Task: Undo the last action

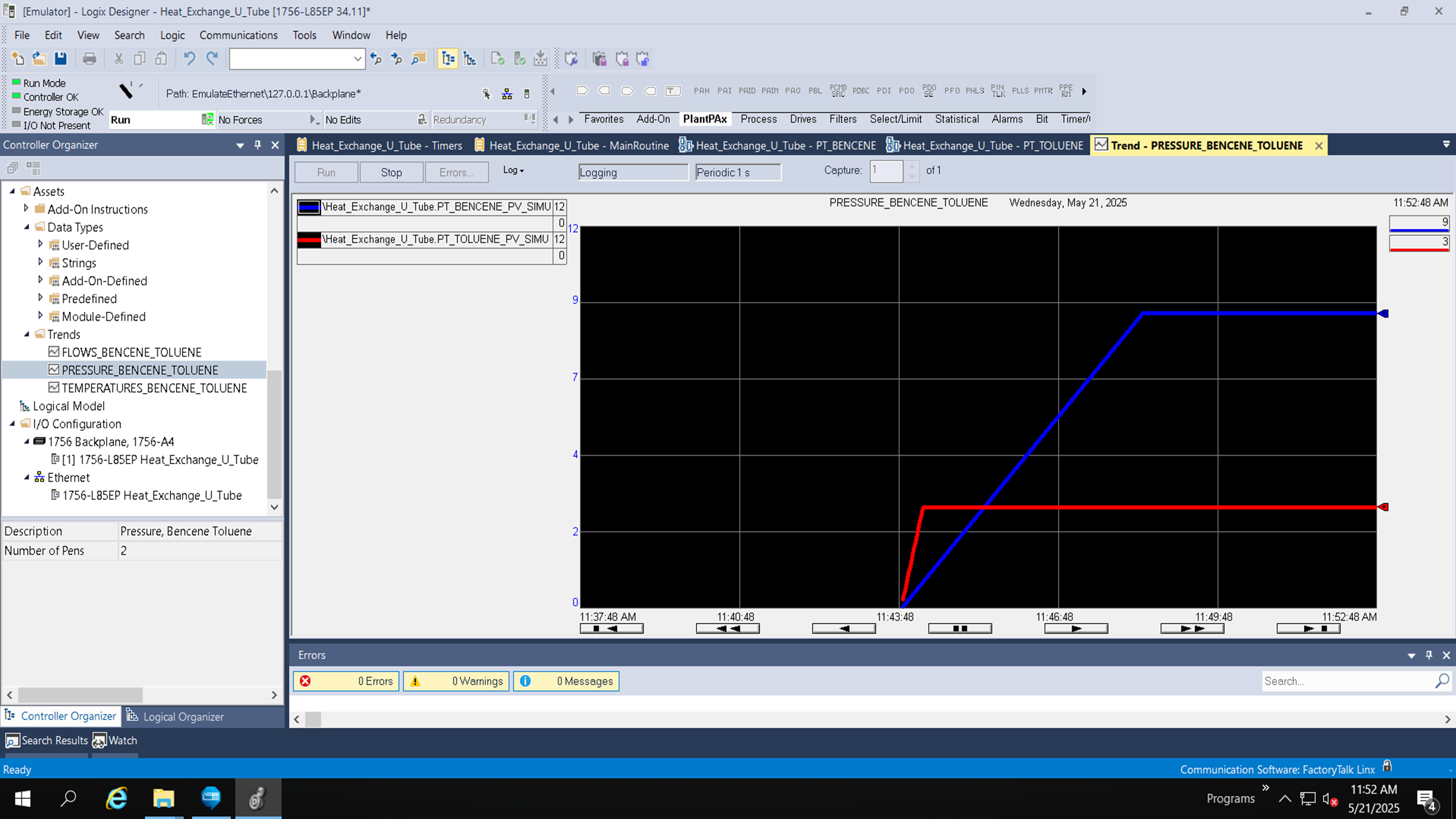Action: coord(189,58)
